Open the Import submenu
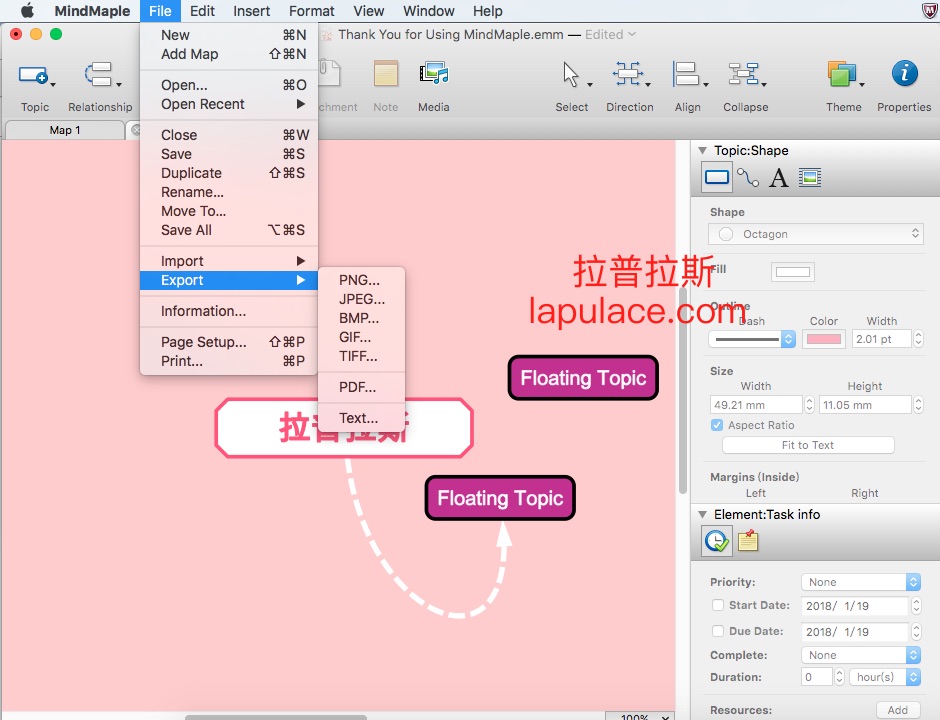Image resolution: width=940 pixels, height=720 pixels. coord(229,261)
